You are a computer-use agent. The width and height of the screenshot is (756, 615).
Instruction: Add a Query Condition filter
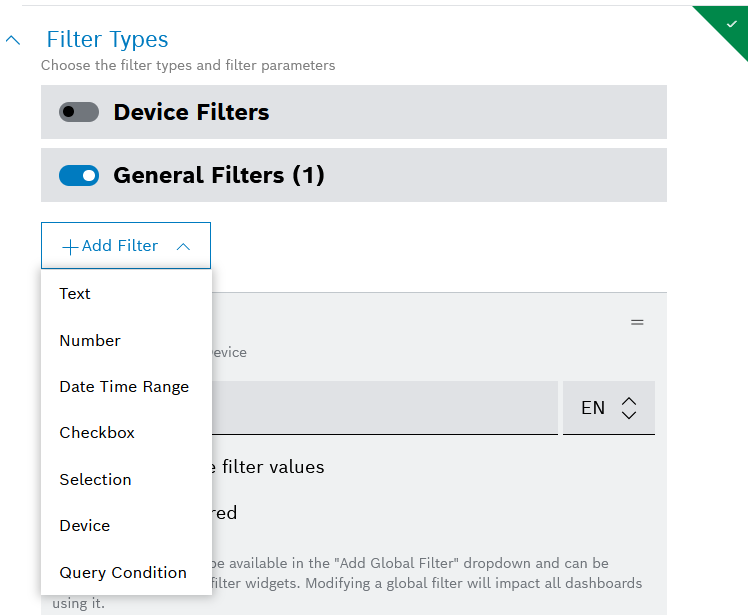(x=123, y=573)
